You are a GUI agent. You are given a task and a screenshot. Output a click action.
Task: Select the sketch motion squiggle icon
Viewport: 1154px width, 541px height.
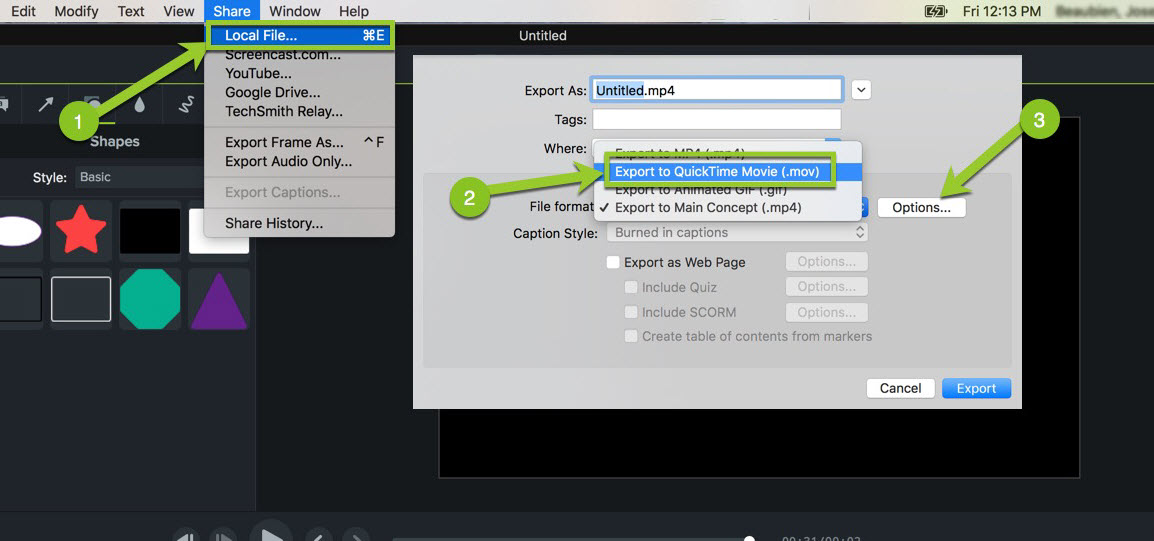pyautogui.click(x=185, y=105)
